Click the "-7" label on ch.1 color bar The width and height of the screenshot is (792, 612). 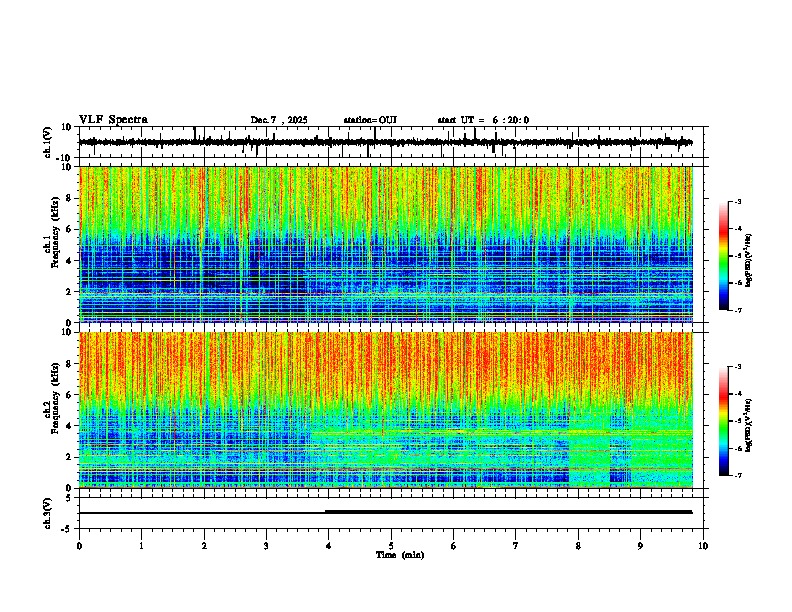pos(737,310)
